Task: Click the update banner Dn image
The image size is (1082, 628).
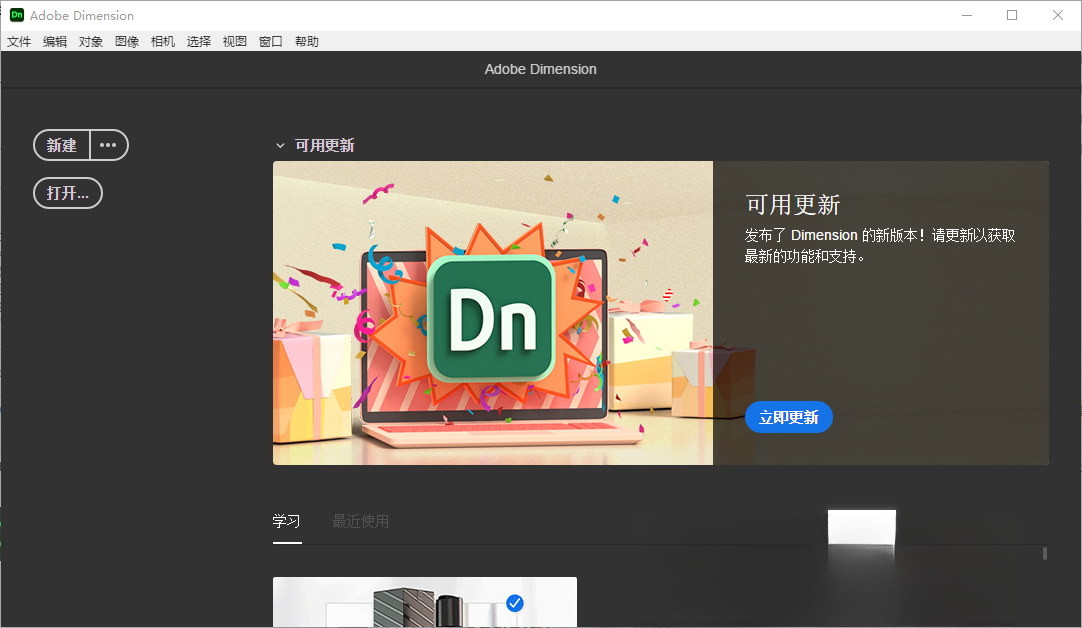Action: [493, 313]
